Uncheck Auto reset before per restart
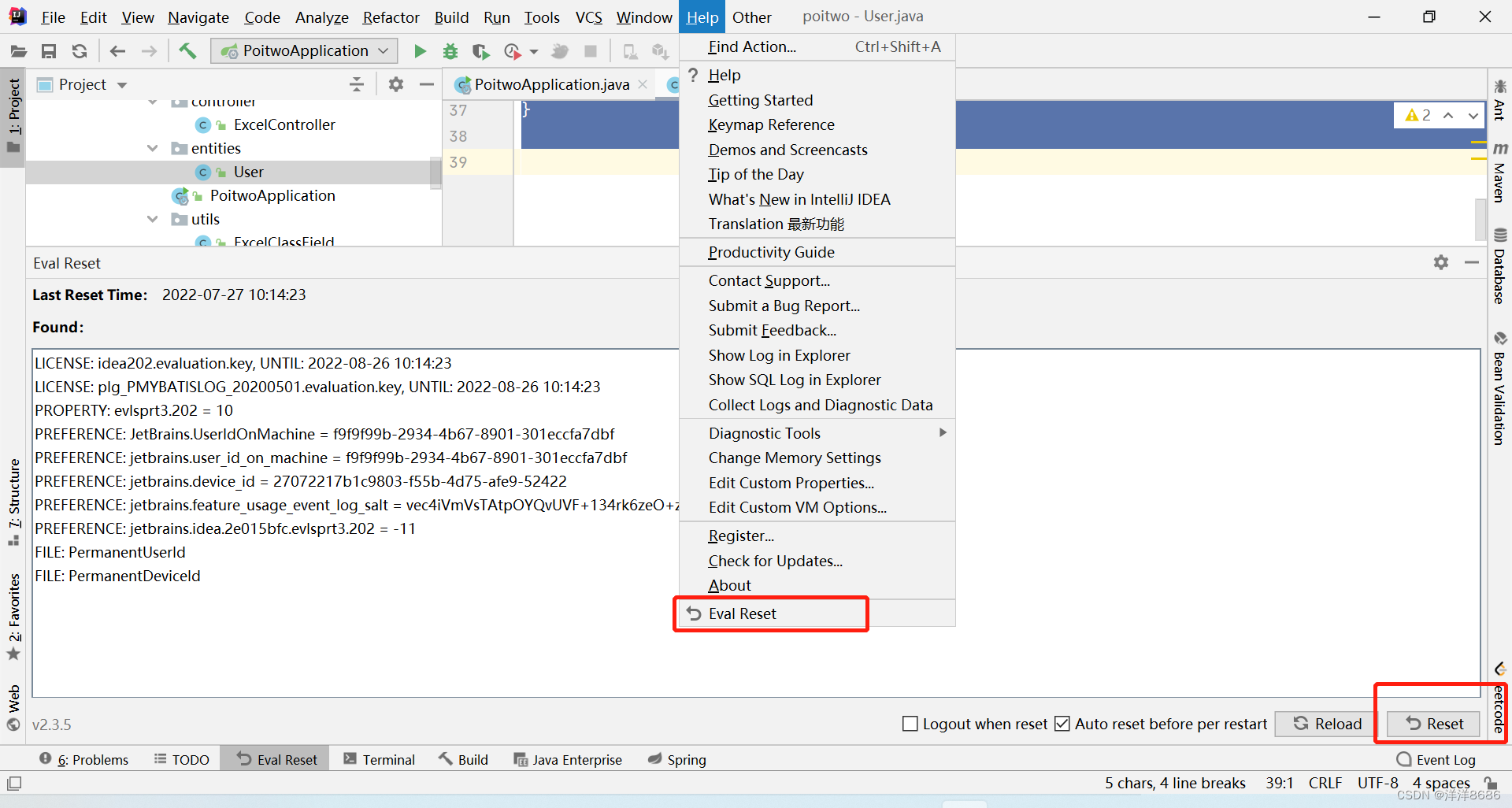The width and height of the screenshot is (1512, 808). pyautogui.click(x=1062, y=723)
